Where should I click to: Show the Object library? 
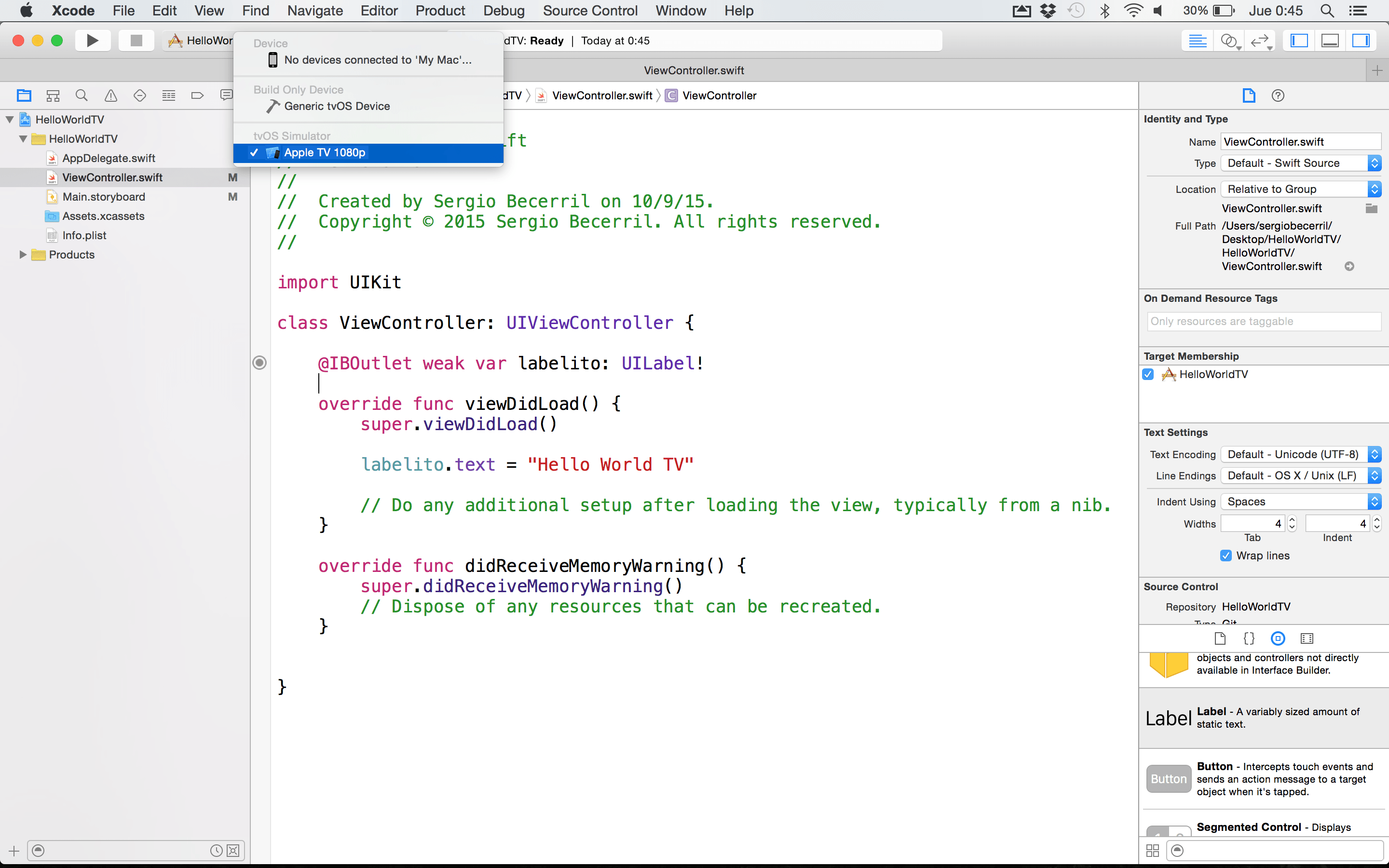[1278, 638]
